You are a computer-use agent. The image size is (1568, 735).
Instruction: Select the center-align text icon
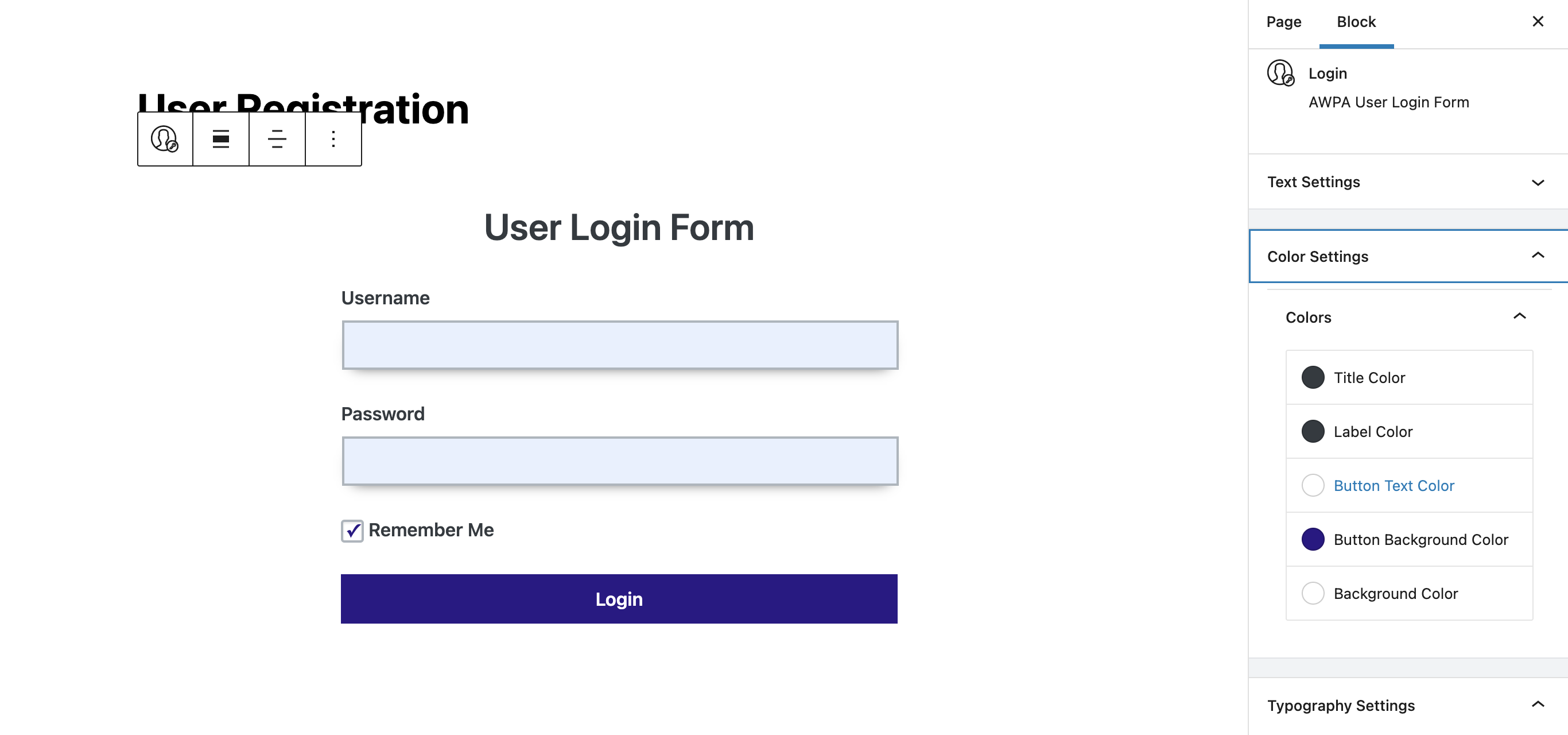(278, 139)
